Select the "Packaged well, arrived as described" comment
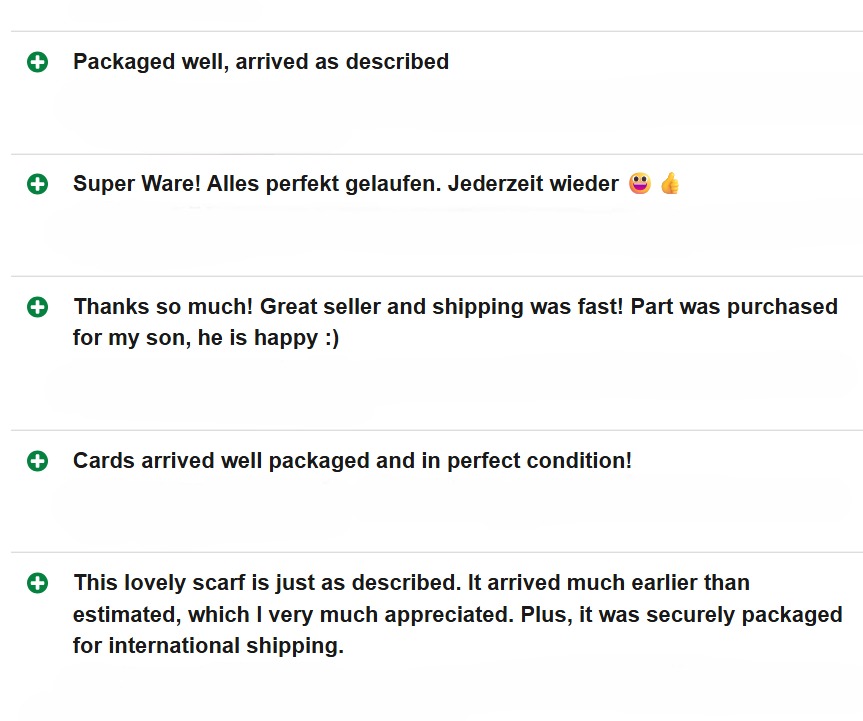Viewport: 863px width, 721px height. (x=261, y=62)
